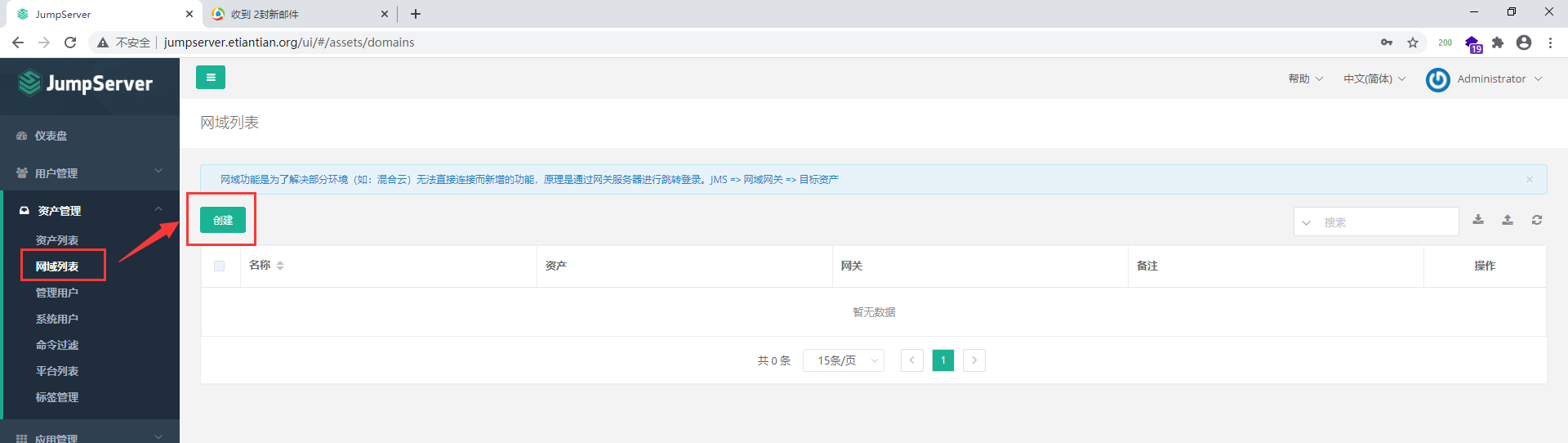Expand the 用户管理 sidebar section
This screenshot has height=443, width=1568.
(x=90, y=173)
